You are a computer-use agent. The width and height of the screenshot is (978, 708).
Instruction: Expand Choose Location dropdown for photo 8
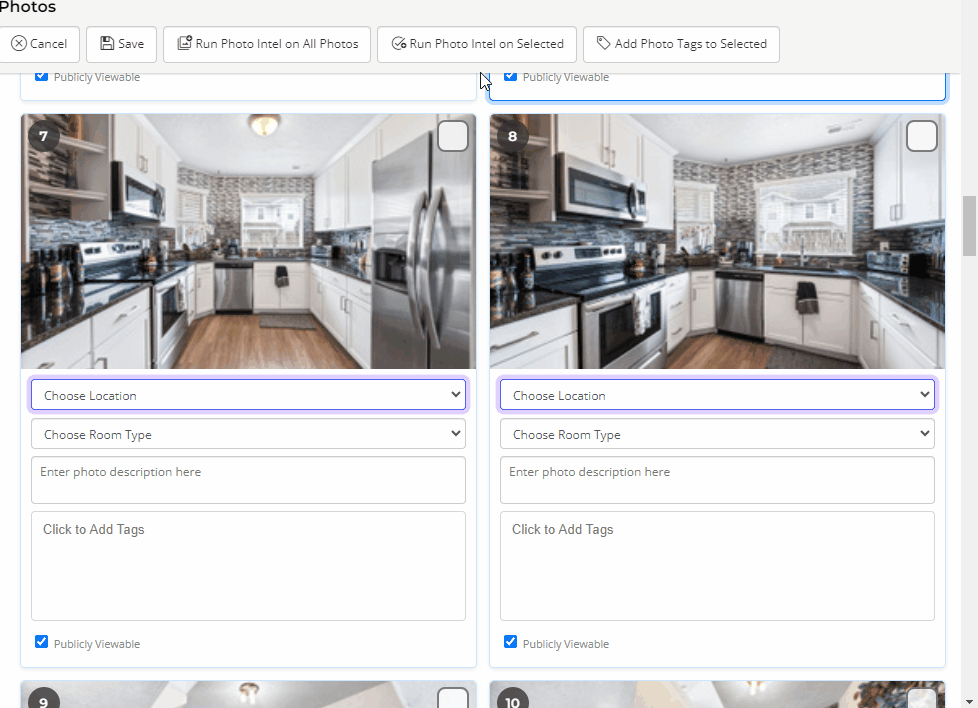tap(717, 395)
